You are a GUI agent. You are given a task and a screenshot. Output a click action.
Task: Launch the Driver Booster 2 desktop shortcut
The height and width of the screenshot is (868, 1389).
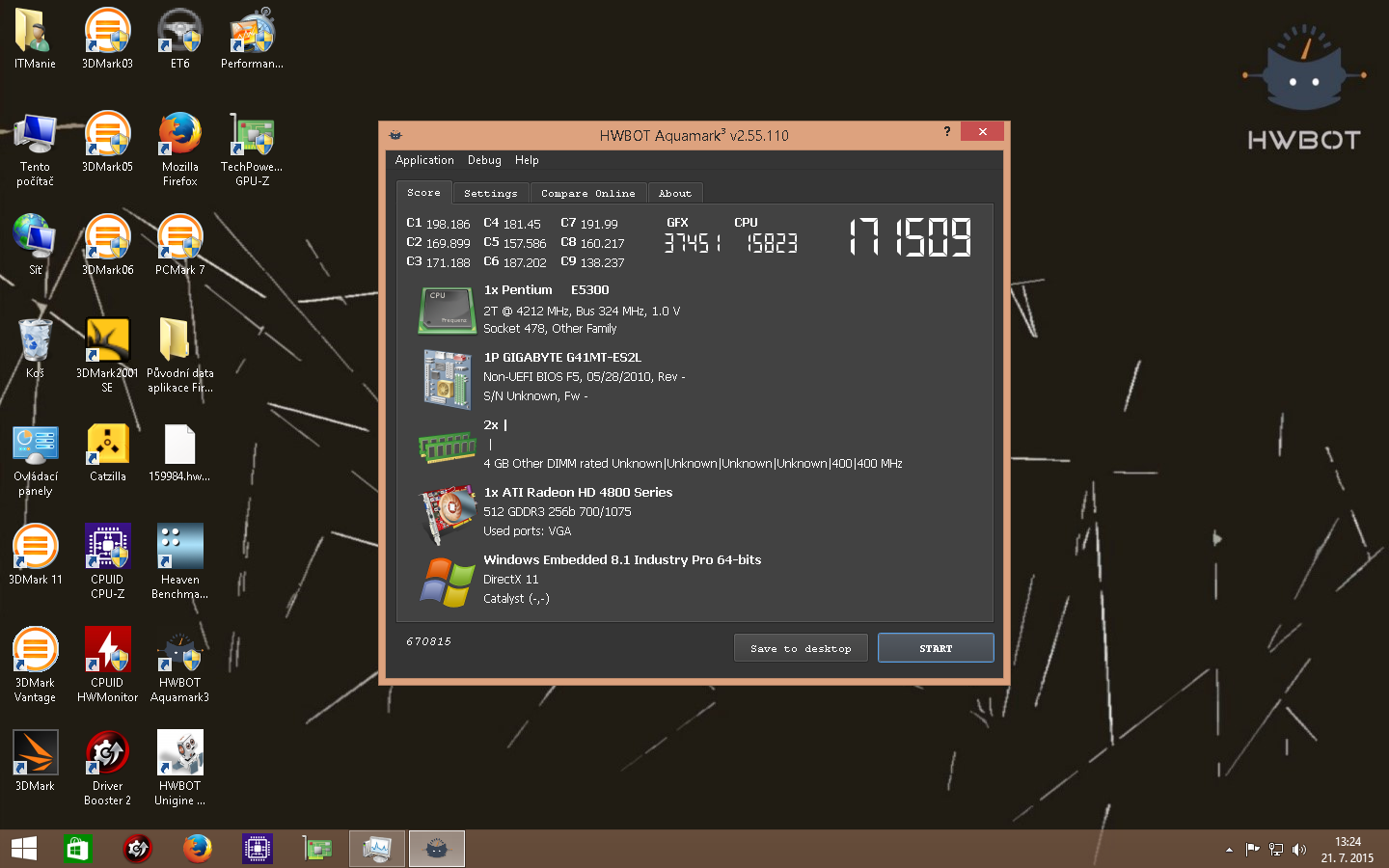click(107, 768)
